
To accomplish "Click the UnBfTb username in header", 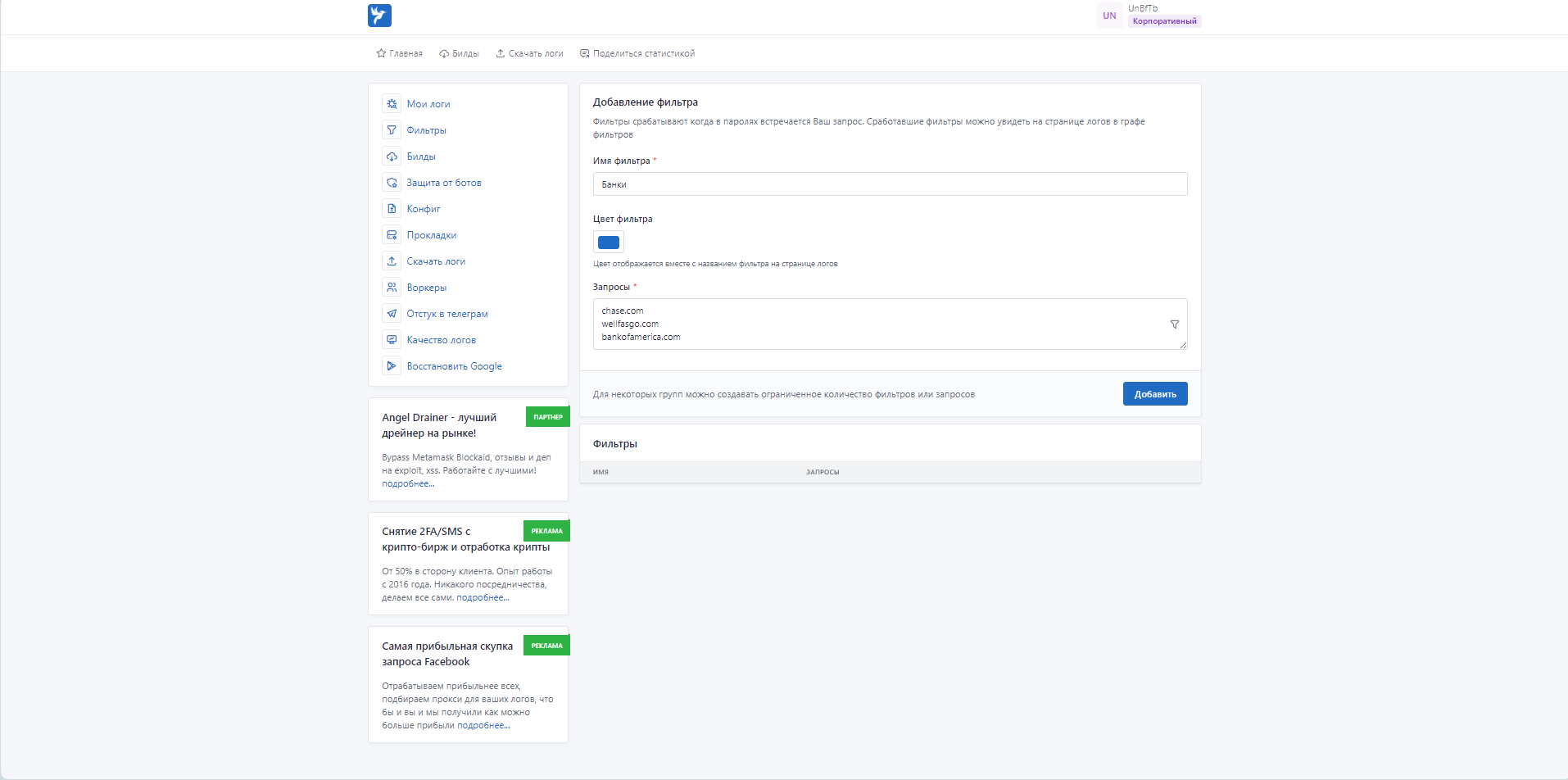I will [x=1143, y=8].
